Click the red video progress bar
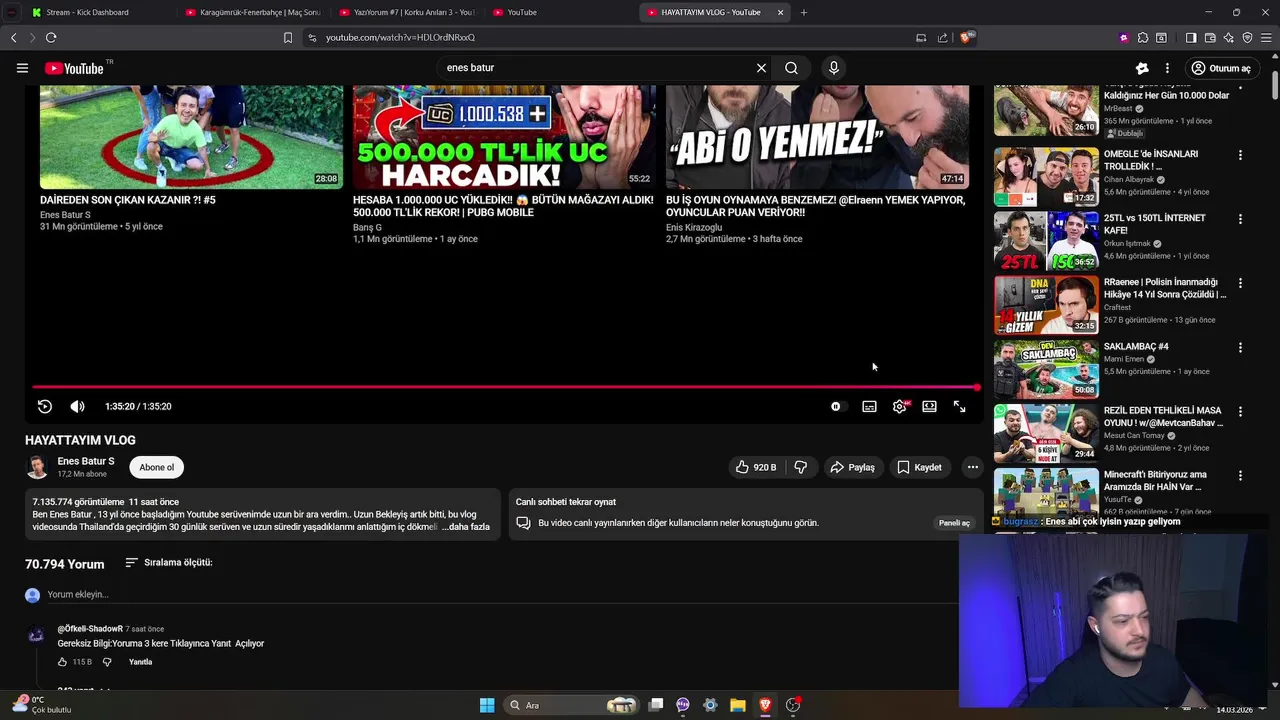This screenshot has width=1280, height=720. (504, 387)
